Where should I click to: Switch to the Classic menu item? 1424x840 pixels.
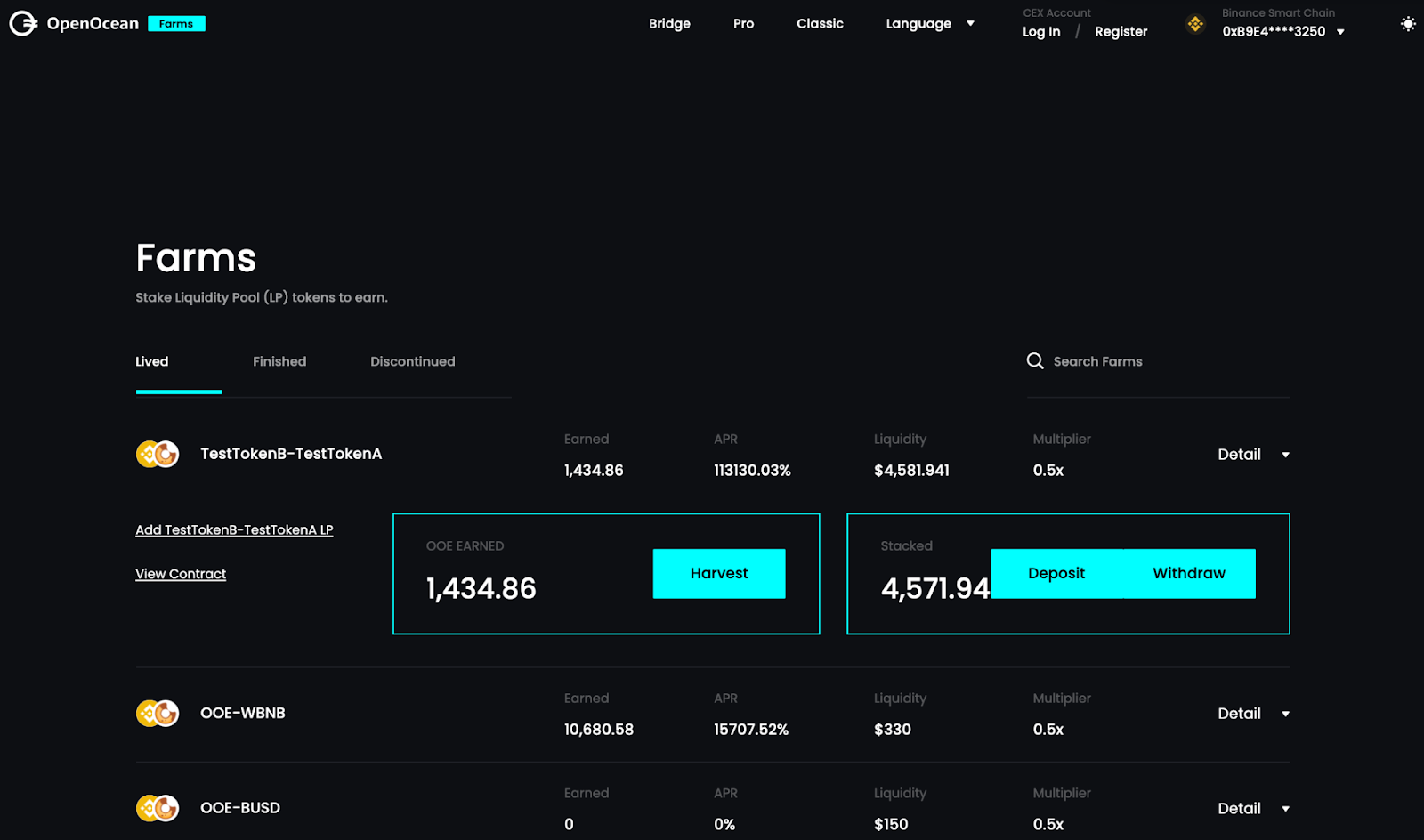click(x=820, y=23)
